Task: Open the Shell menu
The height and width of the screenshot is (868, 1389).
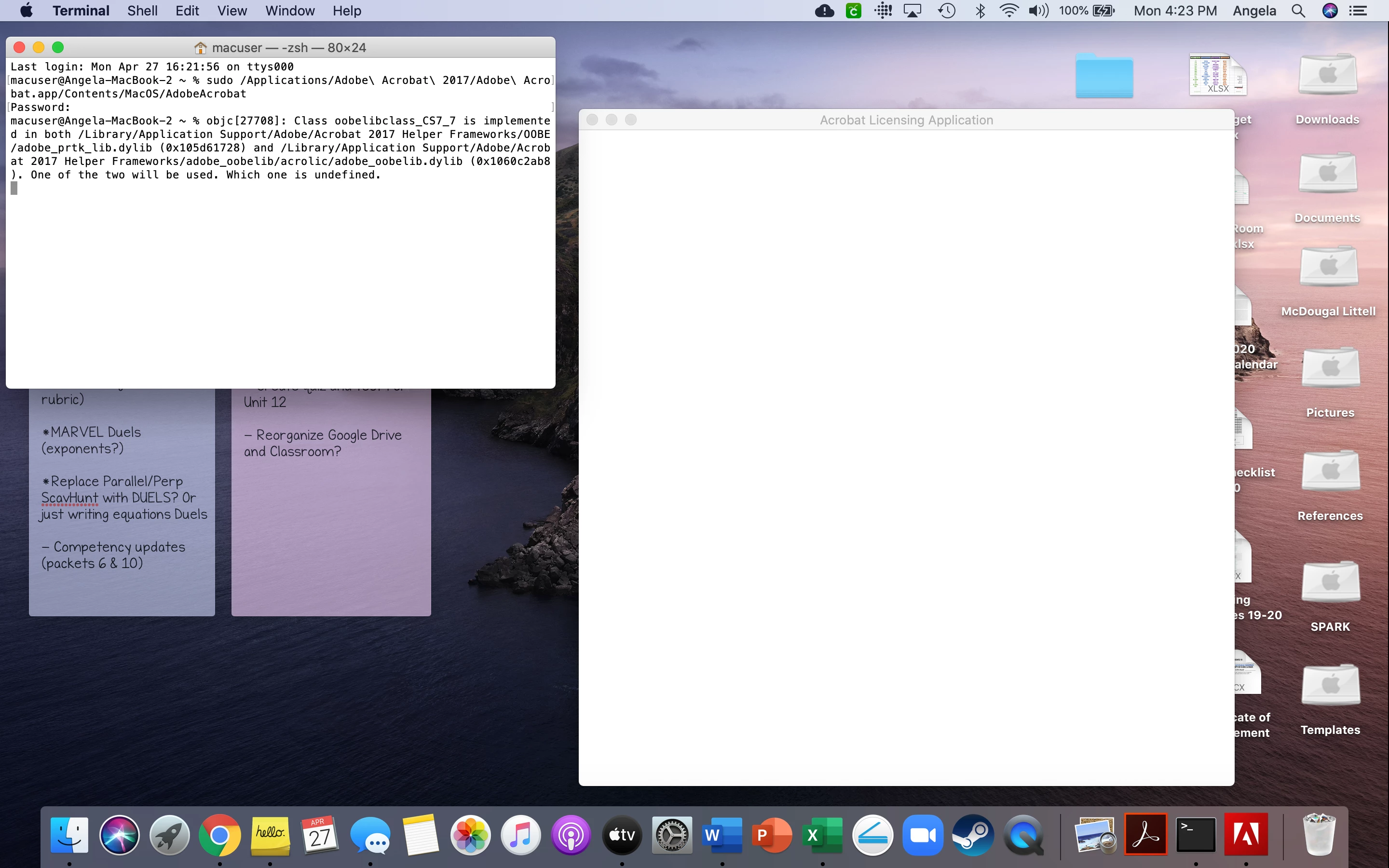Action: (142, 11)
